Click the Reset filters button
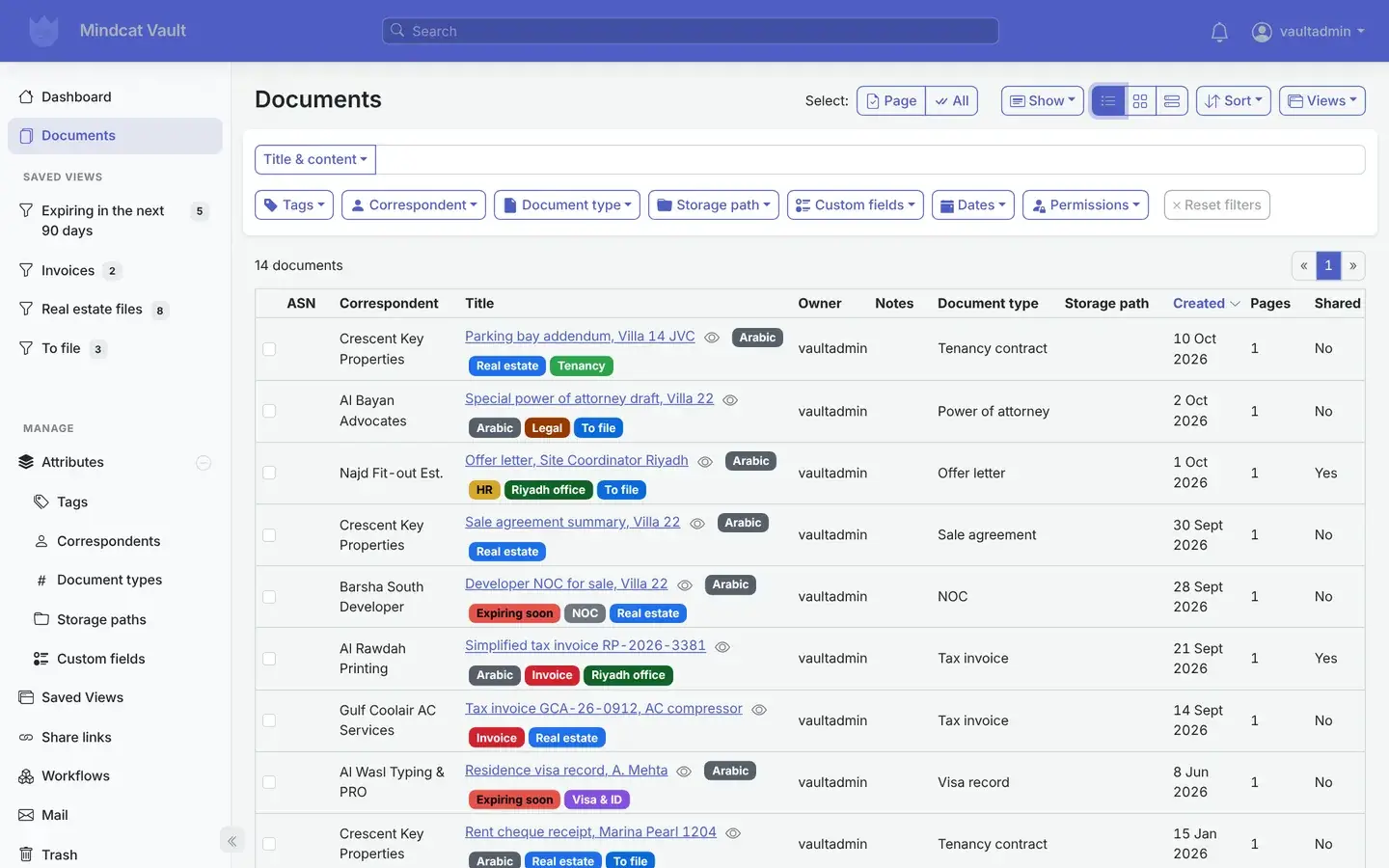 (x=1217, y=204)
